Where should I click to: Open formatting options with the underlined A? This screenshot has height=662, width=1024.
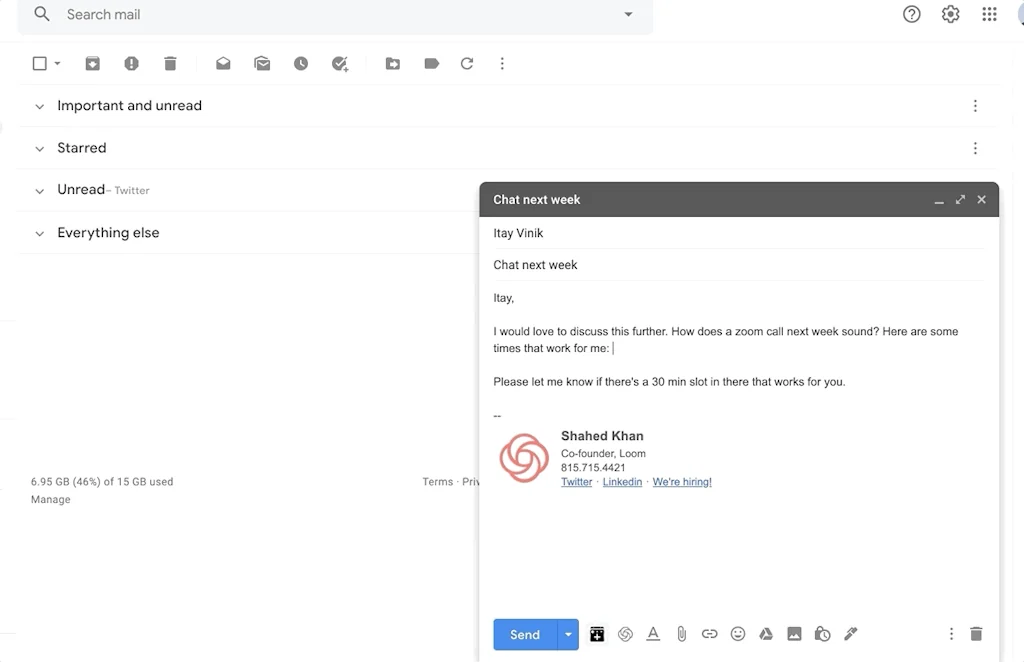(x=653, y=634)
